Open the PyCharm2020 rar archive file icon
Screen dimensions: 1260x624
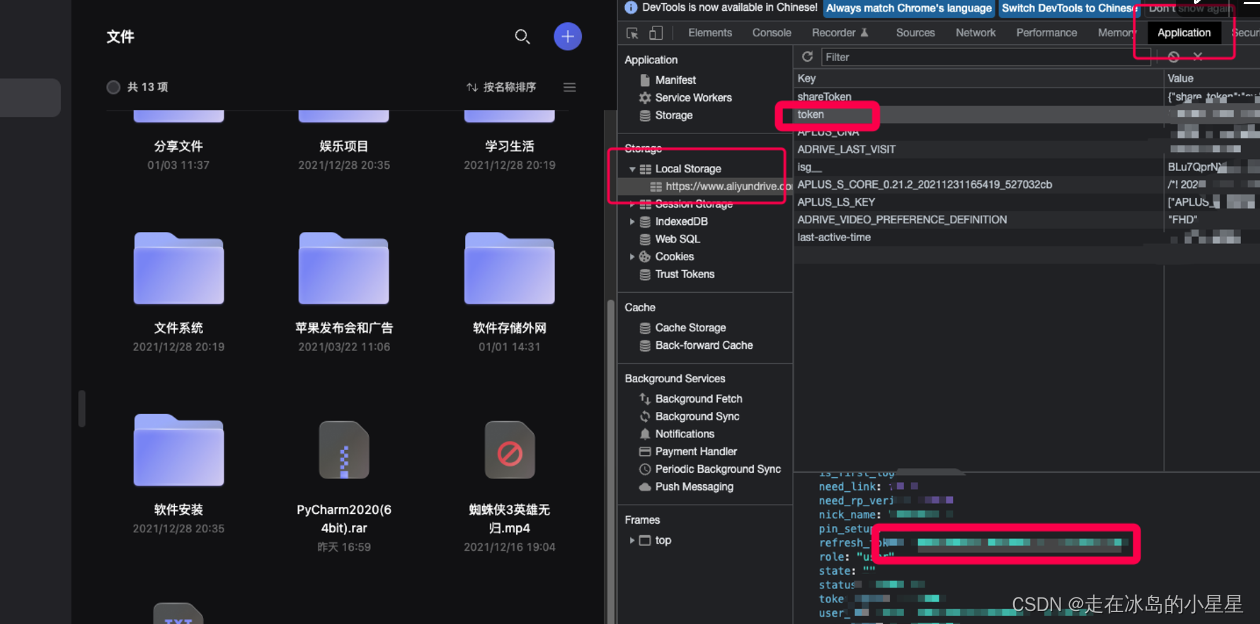(343, 451)
